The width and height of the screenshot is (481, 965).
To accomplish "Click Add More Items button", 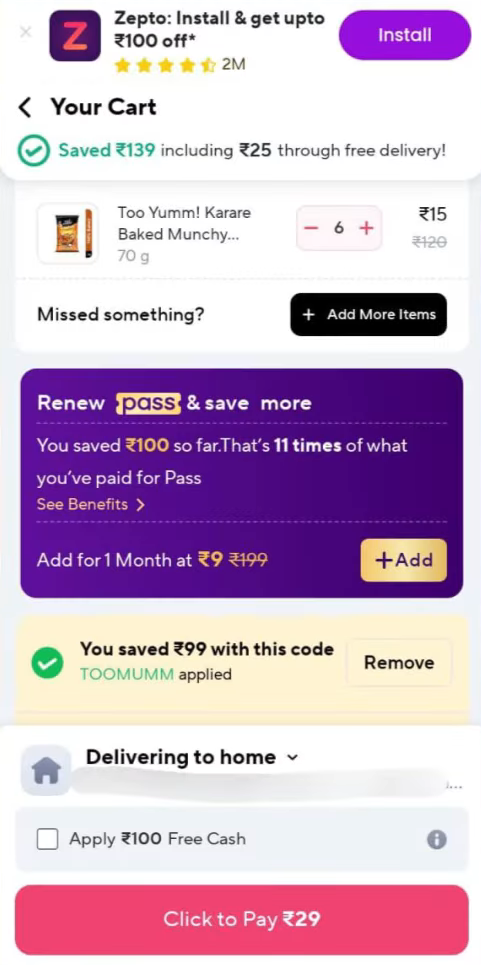I will click(368, 314).
